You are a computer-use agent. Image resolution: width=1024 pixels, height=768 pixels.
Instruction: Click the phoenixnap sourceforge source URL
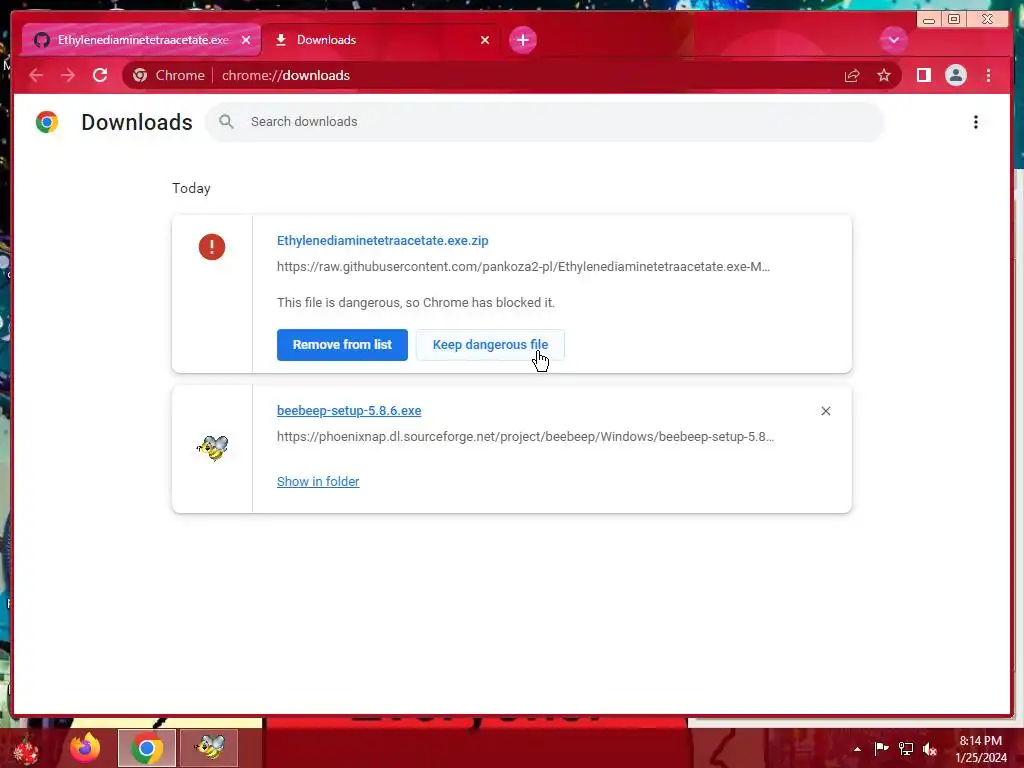click(525, 436)
